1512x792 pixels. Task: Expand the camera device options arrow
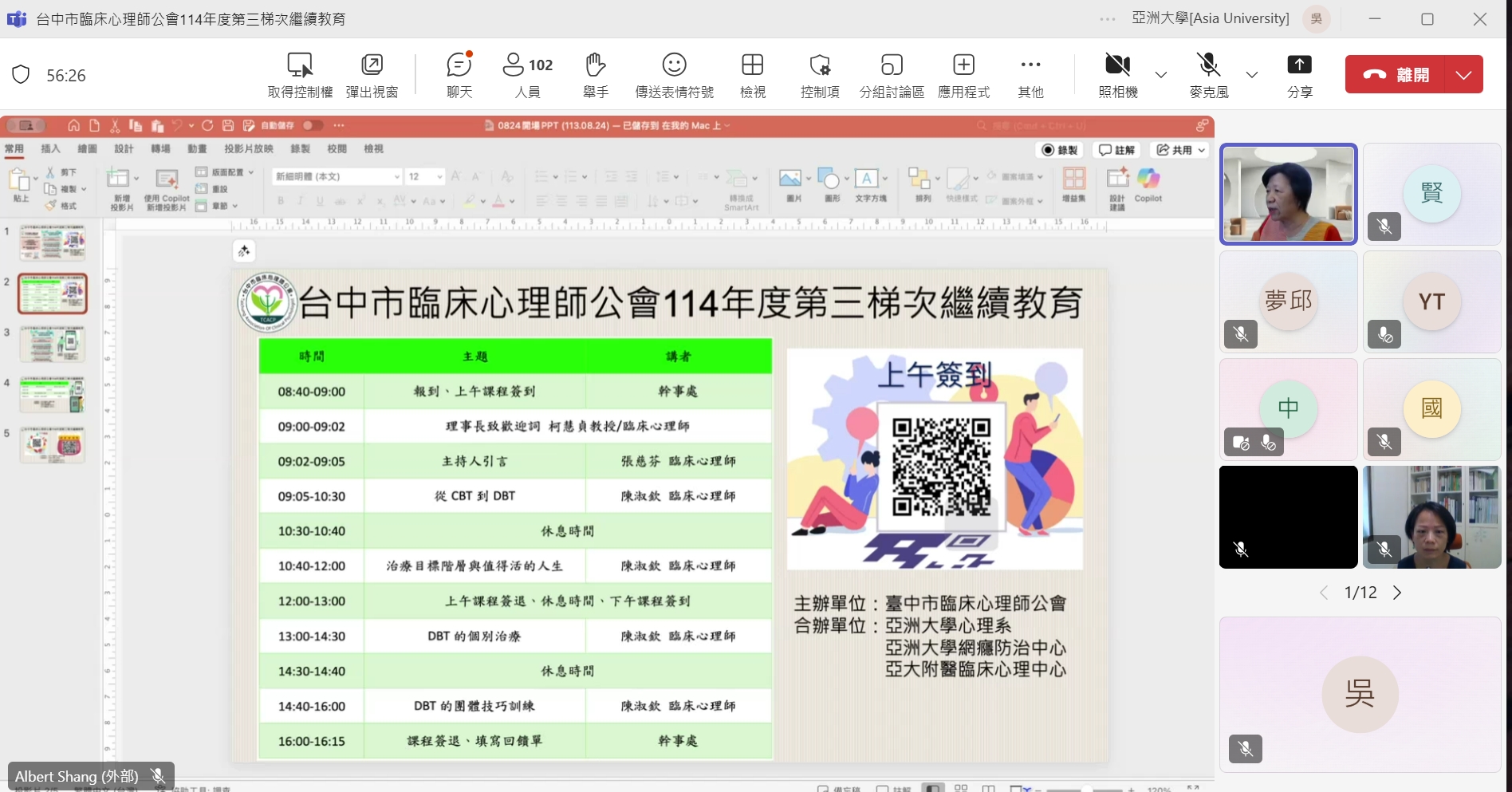click(x=1161, y=75)
